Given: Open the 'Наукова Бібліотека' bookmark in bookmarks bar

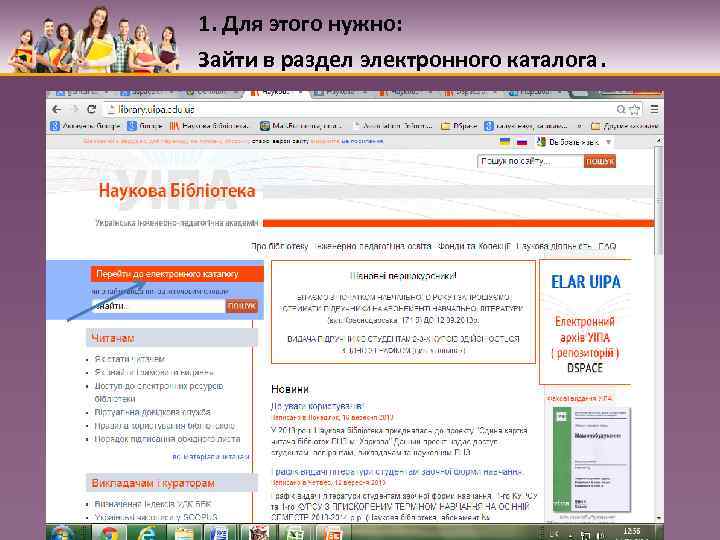Looking at the screenshot, I should click(x=209, y=125).
